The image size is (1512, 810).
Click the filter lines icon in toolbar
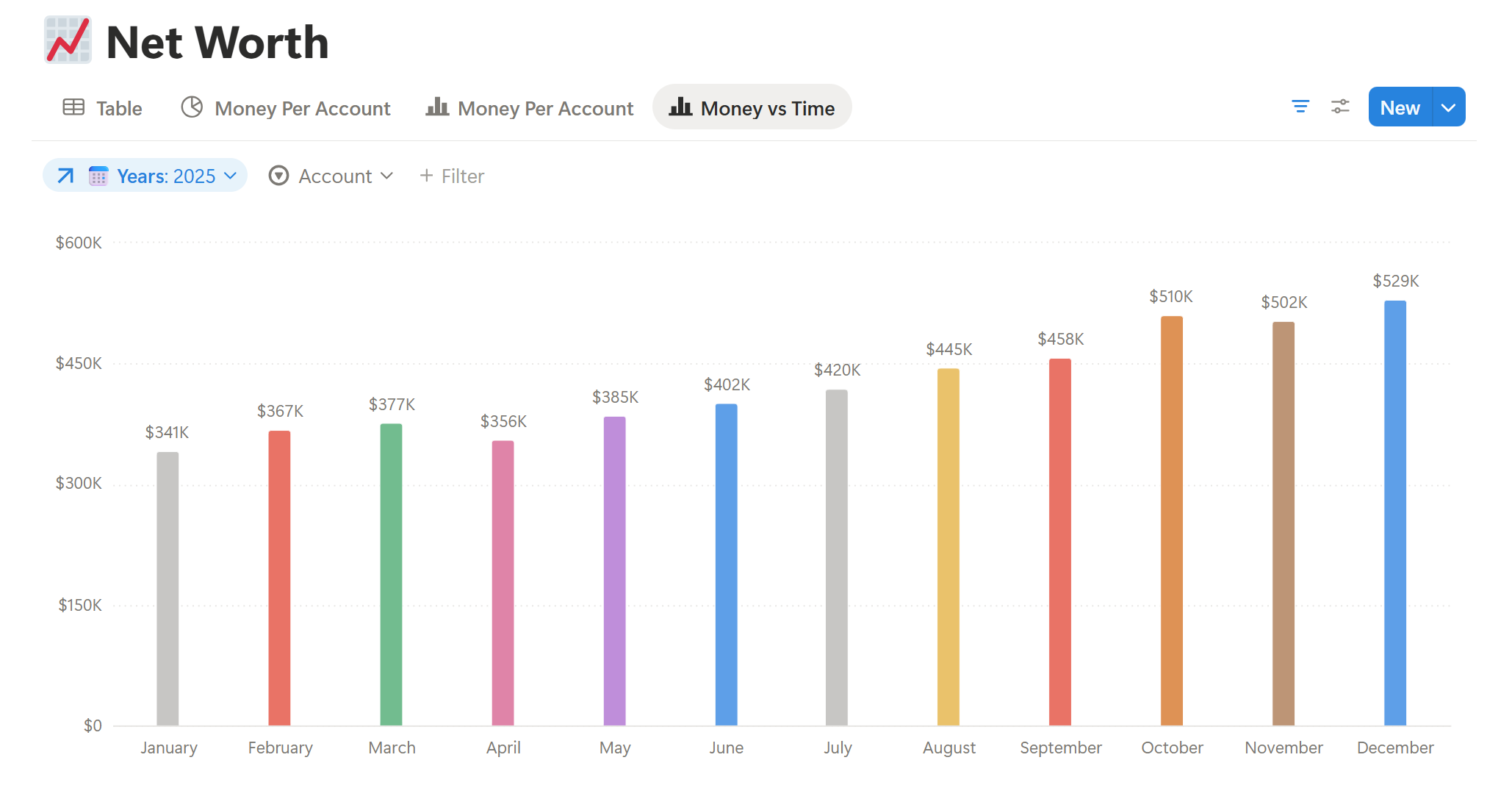[1300, 107]
